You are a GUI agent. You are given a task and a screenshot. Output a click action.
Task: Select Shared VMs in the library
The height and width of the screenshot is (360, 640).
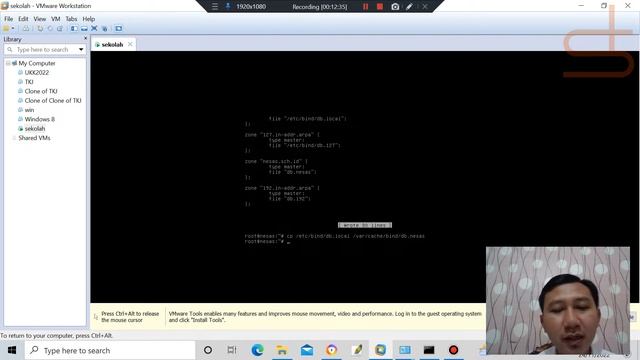[34, 138]
